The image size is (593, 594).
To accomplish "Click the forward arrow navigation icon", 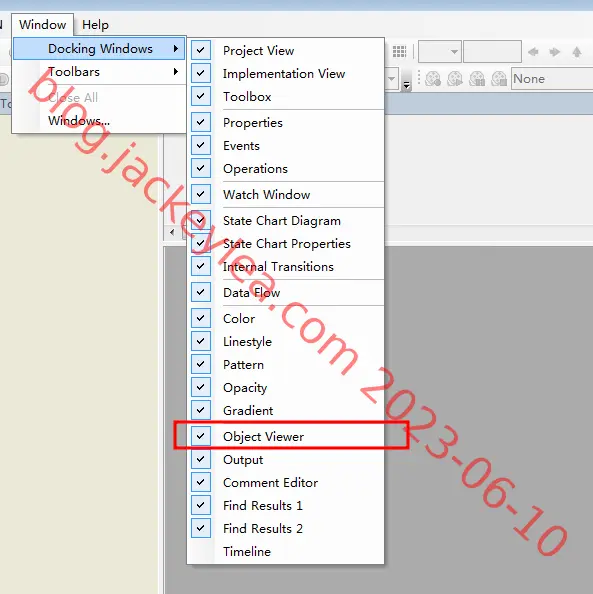I will [x=555, y=52].
